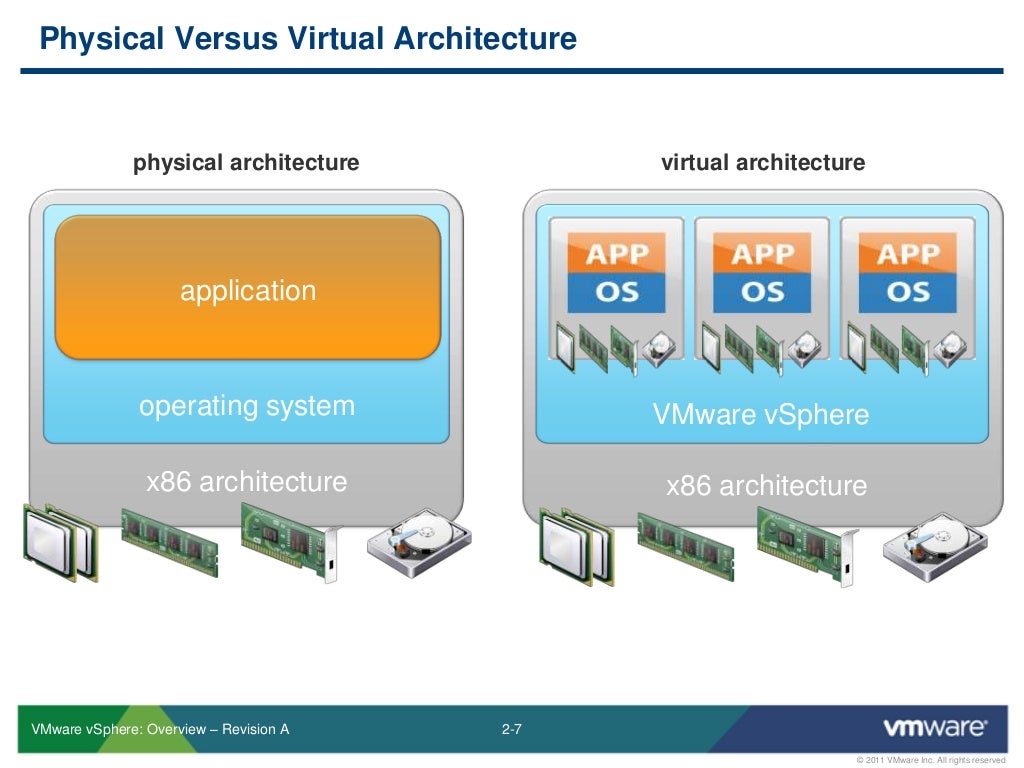The image size is (1024, 768).
Task: Click the orange APP block in the leftmost virtual machine
Action: point(616,253)
